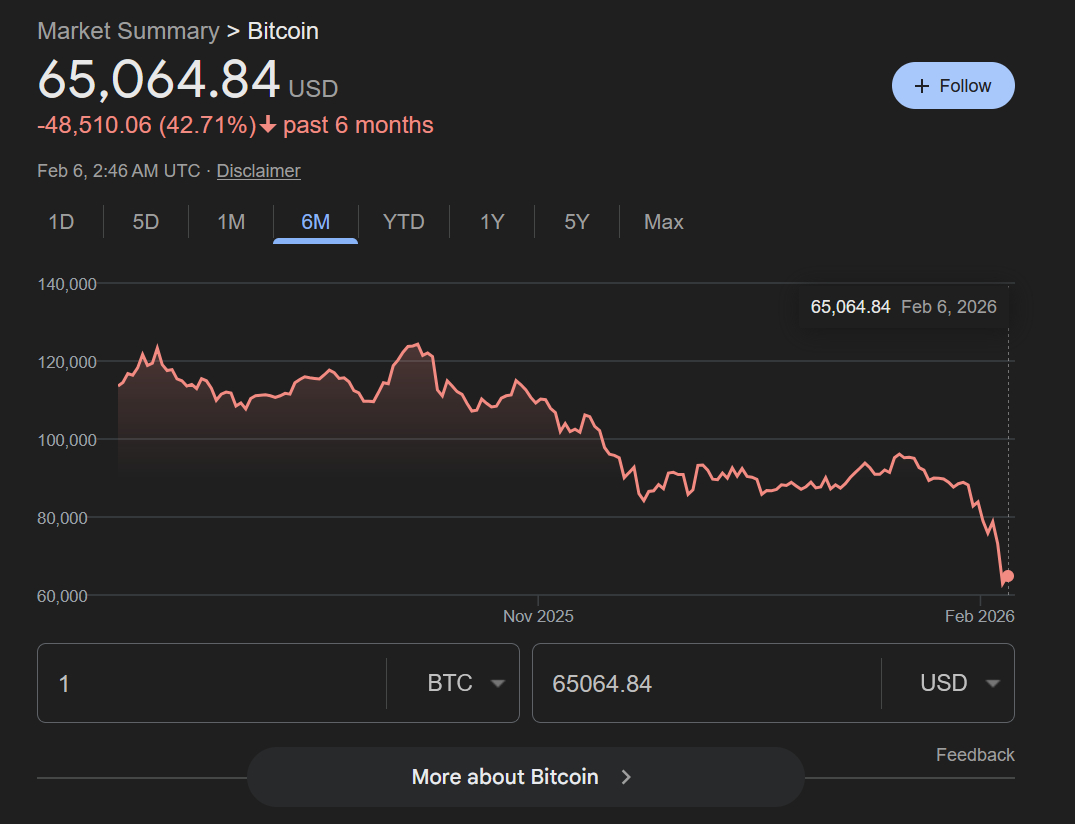Click the Follow button plus icon

click(x=922, y=86)
